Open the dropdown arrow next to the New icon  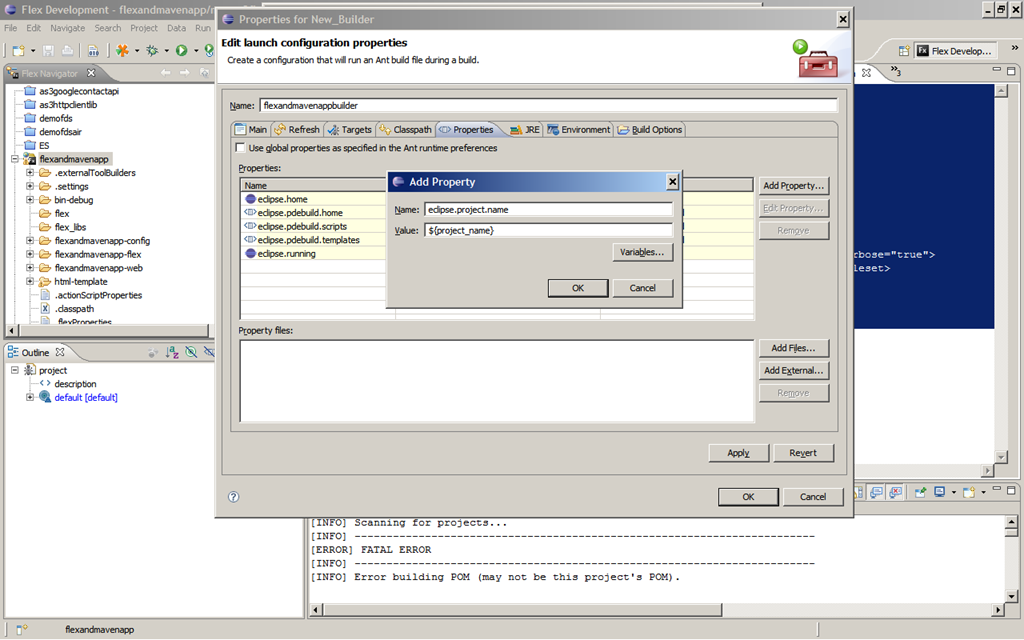33,50
